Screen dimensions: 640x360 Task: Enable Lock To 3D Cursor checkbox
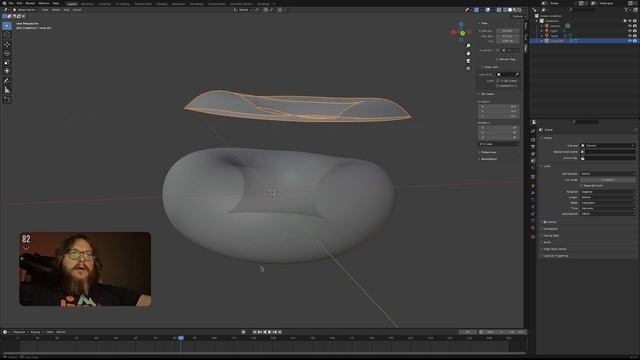pyautogui.click(x=498, y=81)
